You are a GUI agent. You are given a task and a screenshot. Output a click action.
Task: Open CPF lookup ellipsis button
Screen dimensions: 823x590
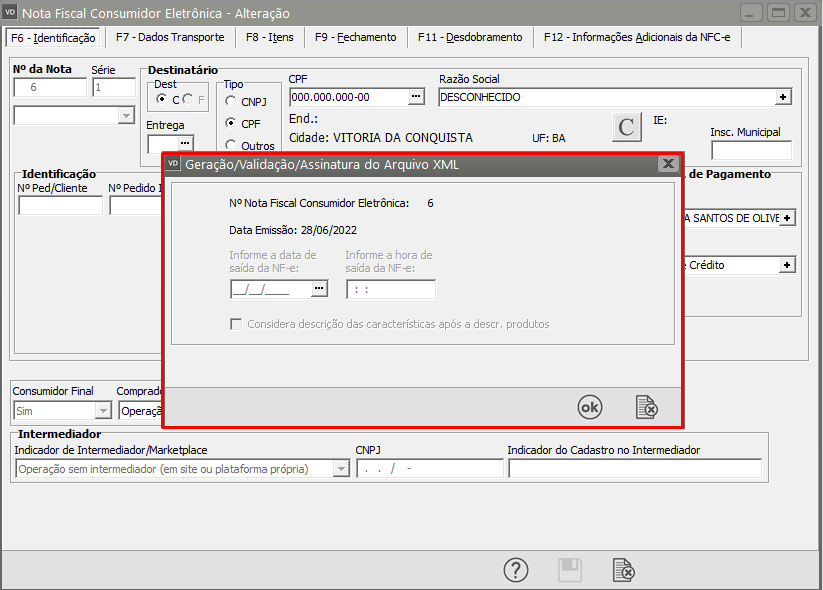click(416, 97)
